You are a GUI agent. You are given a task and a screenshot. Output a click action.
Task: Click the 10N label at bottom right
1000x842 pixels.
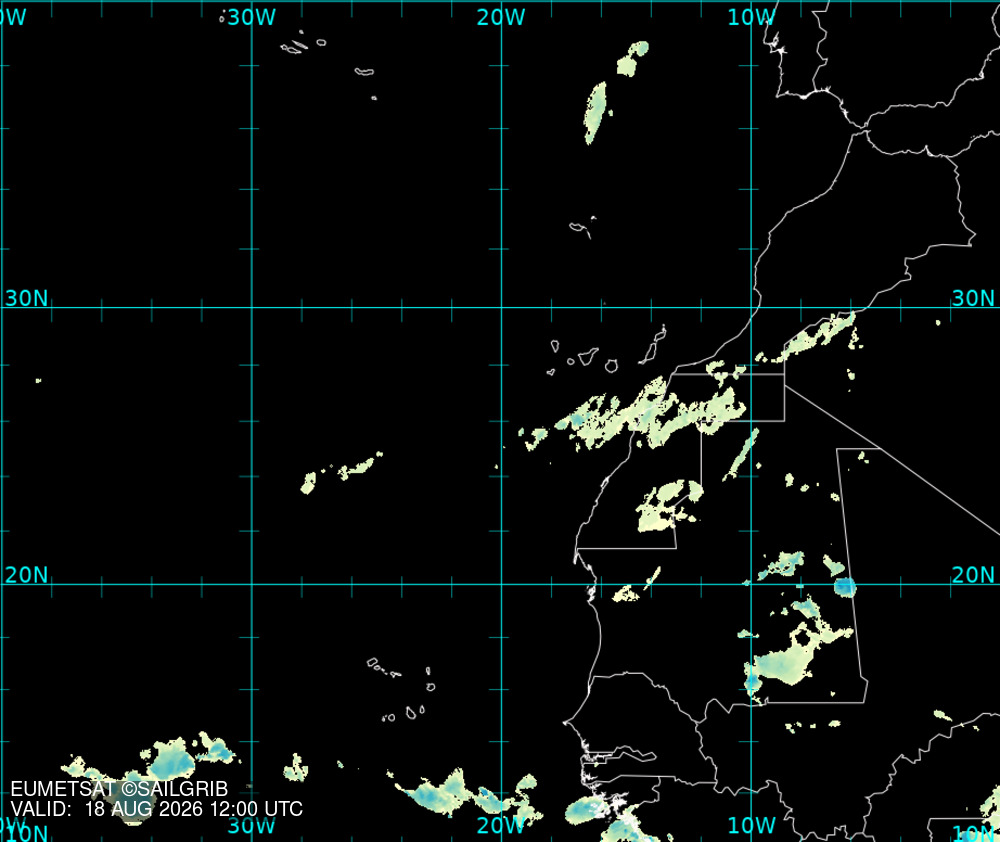pos(976,833)
